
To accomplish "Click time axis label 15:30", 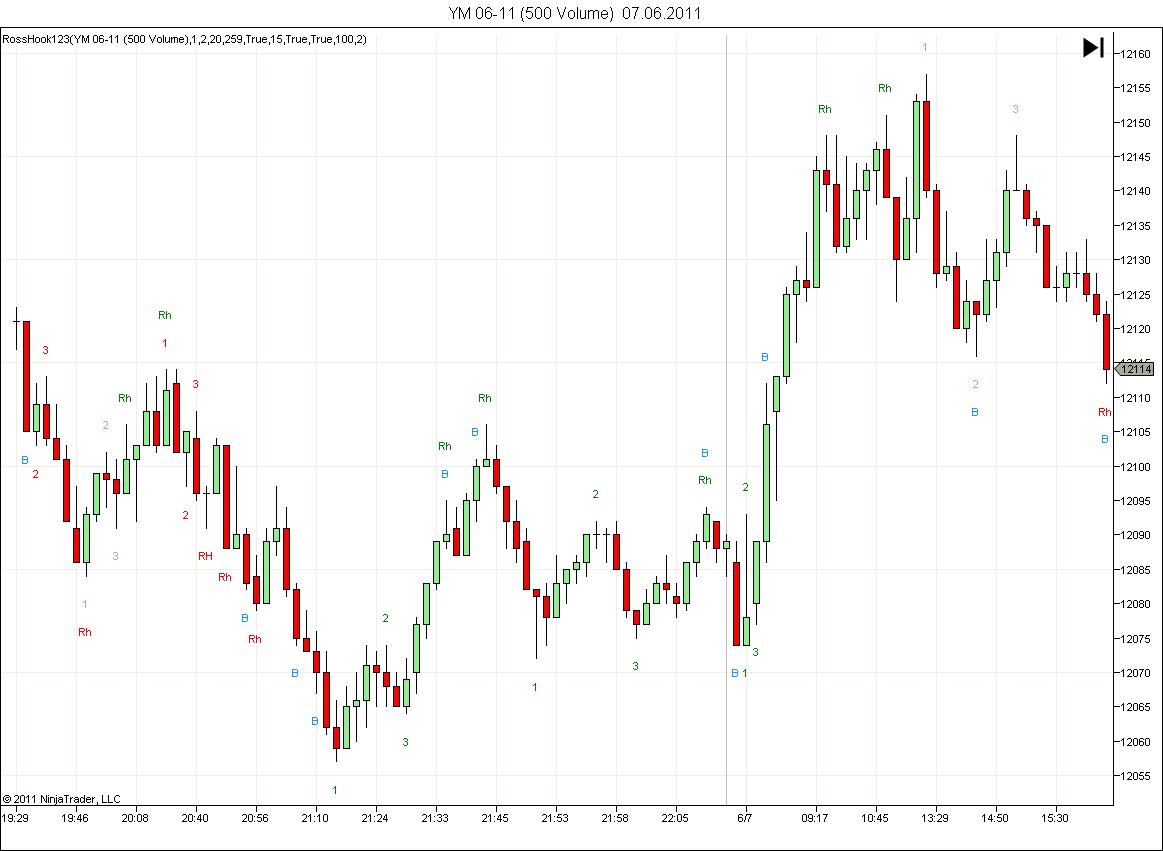I will point(1055,818).
